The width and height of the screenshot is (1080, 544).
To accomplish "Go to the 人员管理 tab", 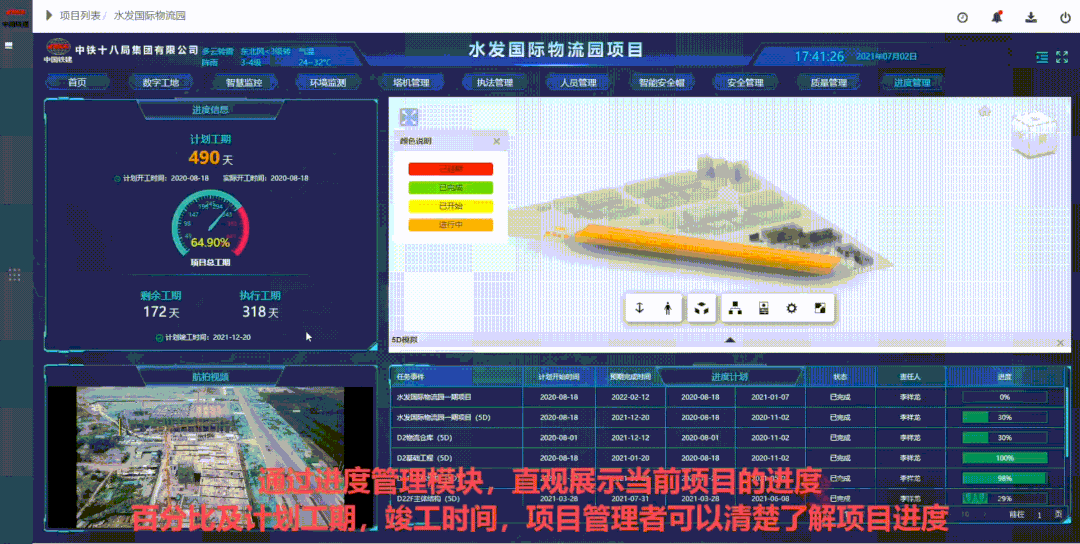I will [578, 83].
